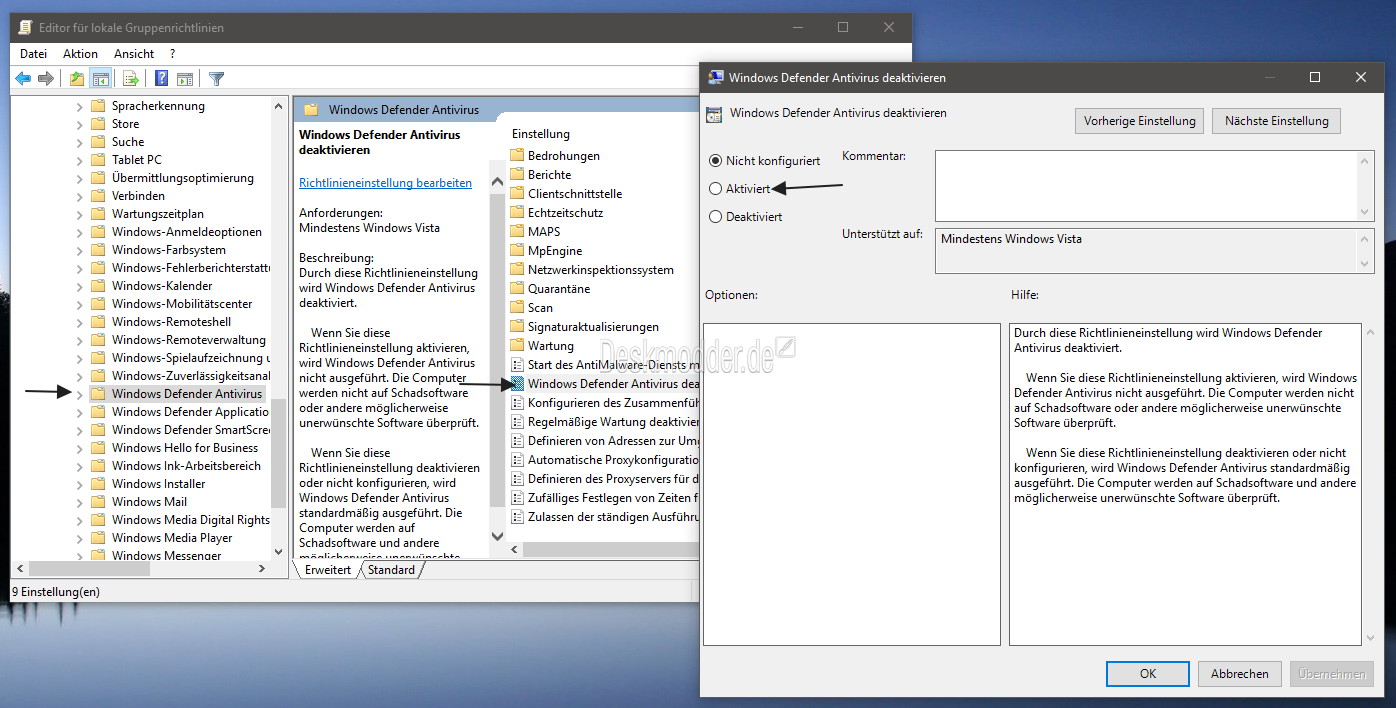Click the blue Back arrow in toolbar
Image resolution: width=1396 pixels, height=708 pixels.
[x=23, y=79]
